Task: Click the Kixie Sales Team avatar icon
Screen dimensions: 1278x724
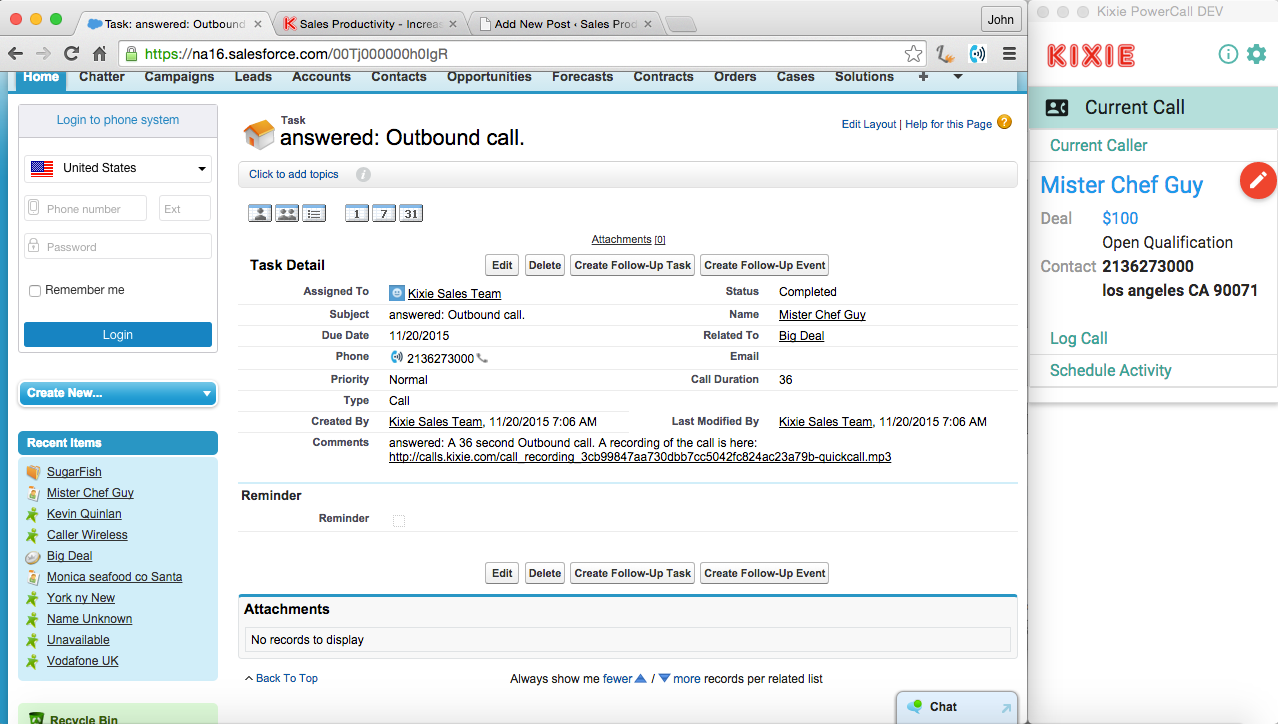Action: [x=397, y=293]
